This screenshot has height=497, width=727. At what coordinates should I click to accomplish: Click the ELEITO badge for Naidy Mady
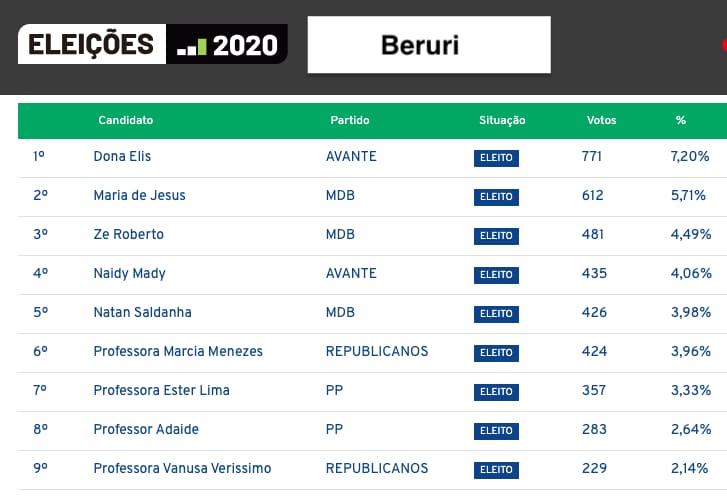tap(496, 274)
